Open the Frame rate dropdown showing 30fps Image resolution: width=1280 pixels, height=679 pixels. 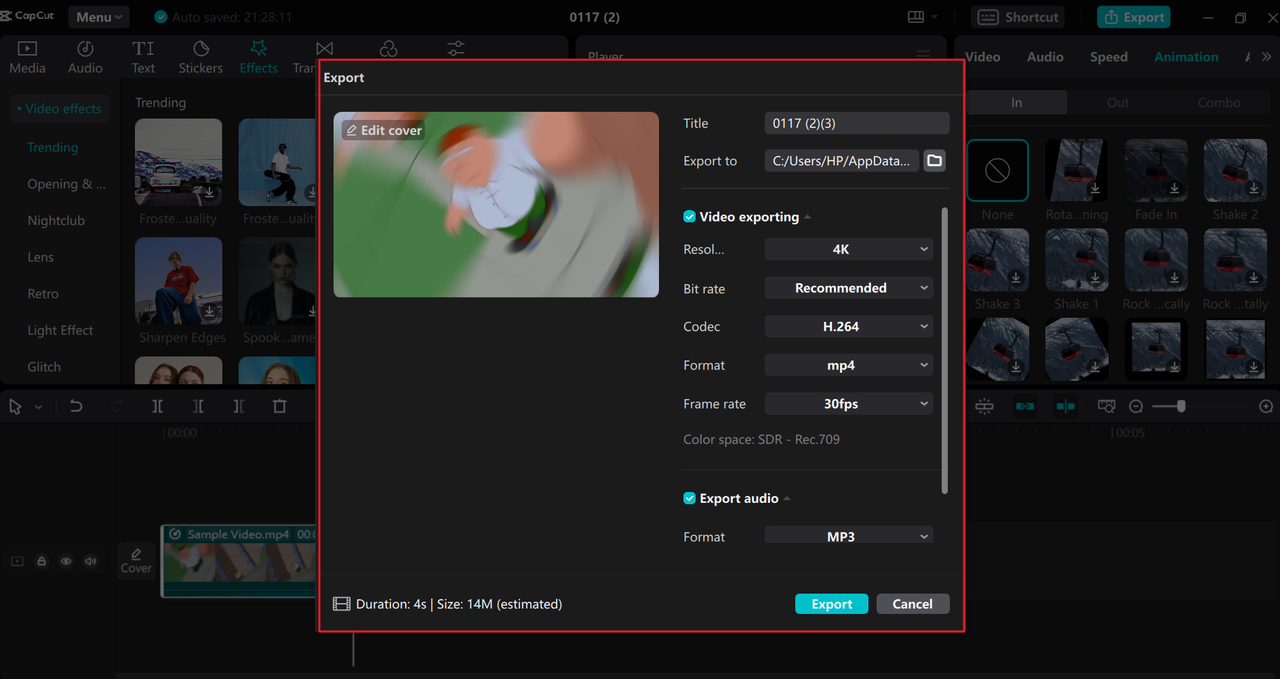[849, 404]
